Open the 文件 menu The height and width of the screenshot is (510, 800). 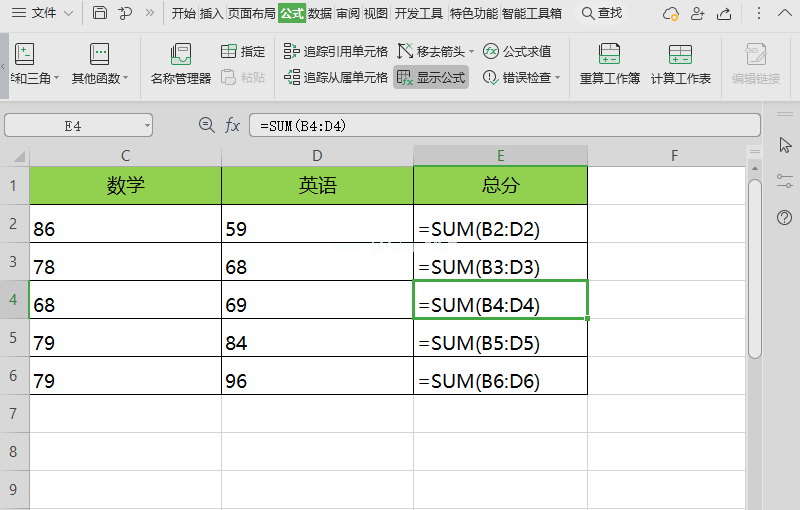pyautogui.click(x=42, y=13)
